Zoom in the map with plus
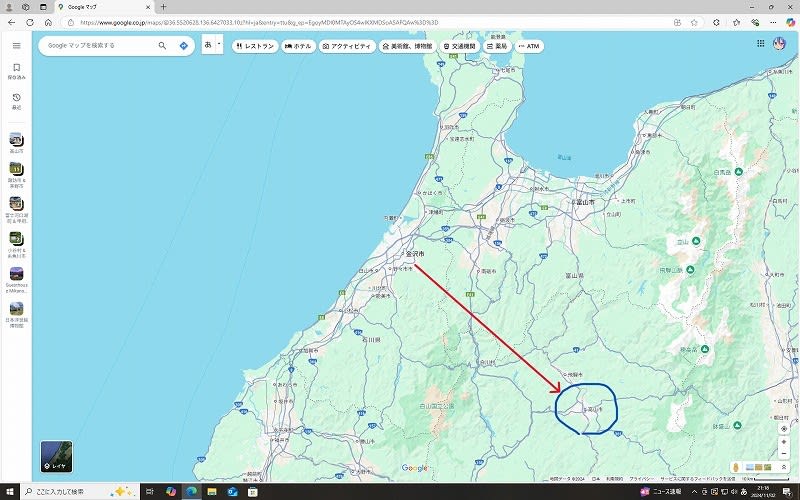 click(x=784, y=442)
